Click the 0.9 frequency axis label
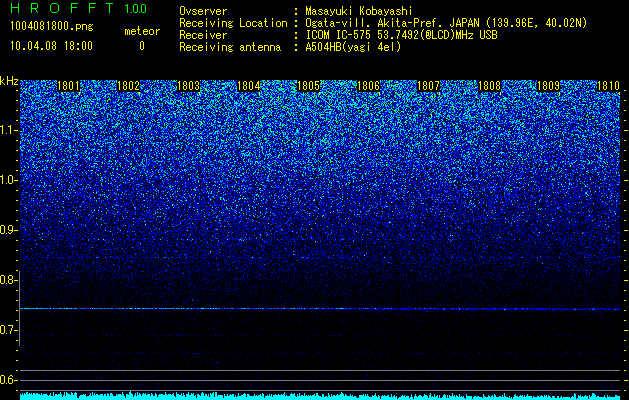This screenshot has width=629, height=400. coord(8,230)
